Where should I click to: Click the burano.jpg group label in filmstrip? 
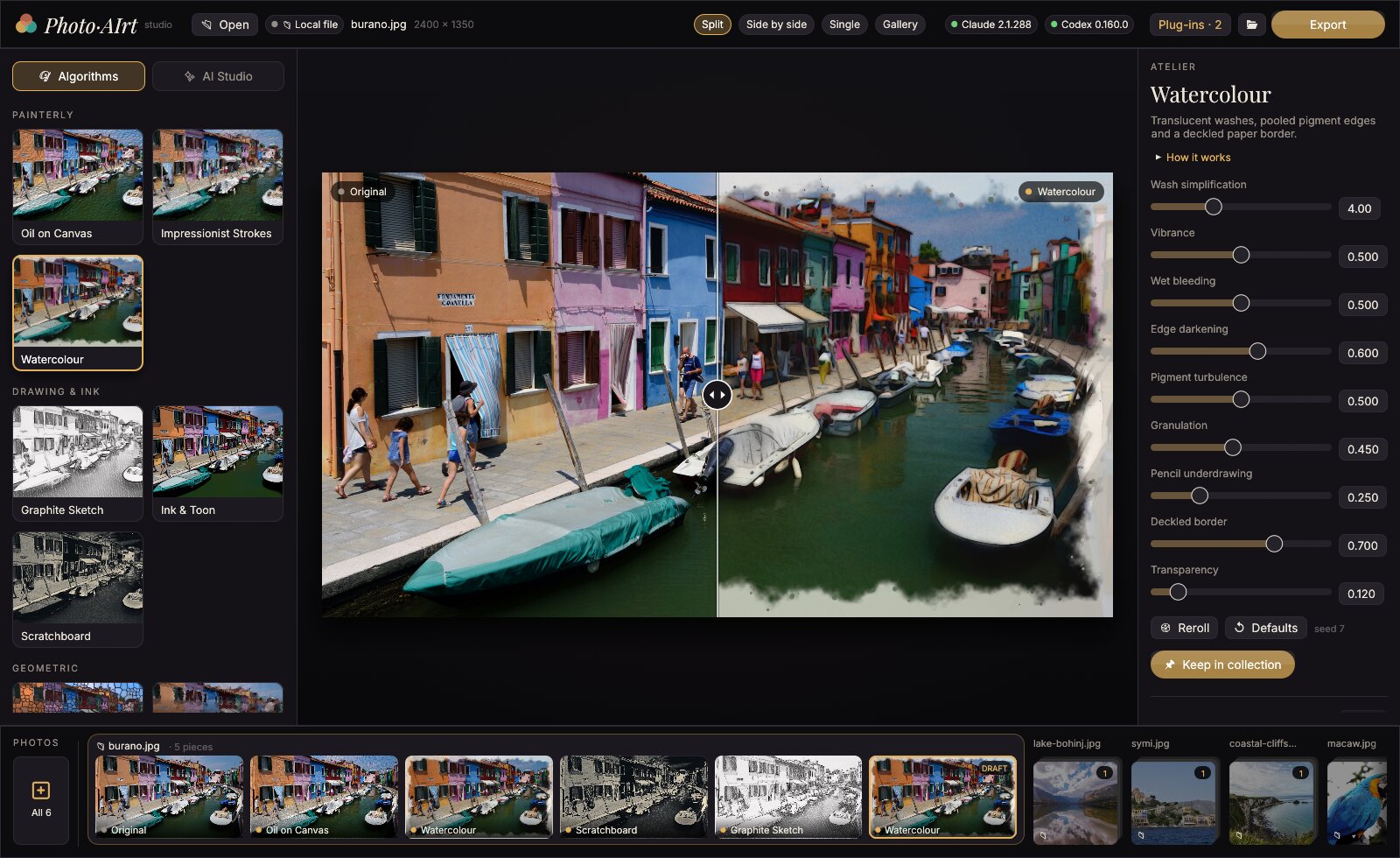[x=133, y=746]
